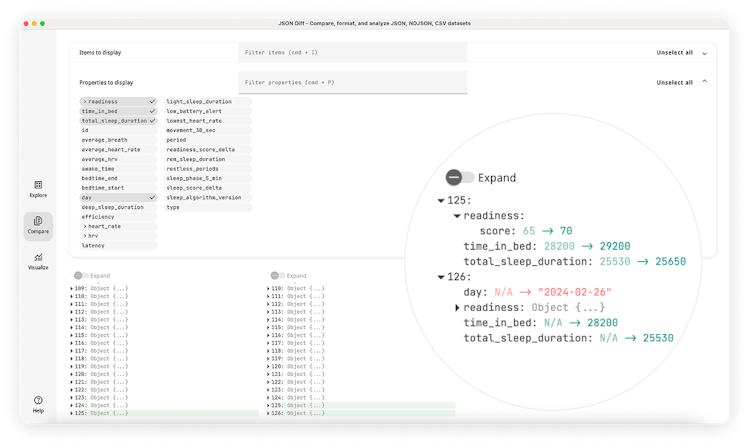Focus the Filter properties input field

[352, 82]
